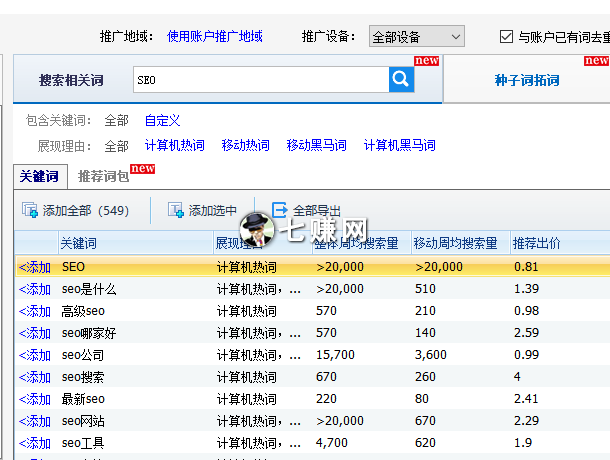Select the seo公司 keyword cell
The width and height of the screenshot is (610, 460).
tap(83, 355)
